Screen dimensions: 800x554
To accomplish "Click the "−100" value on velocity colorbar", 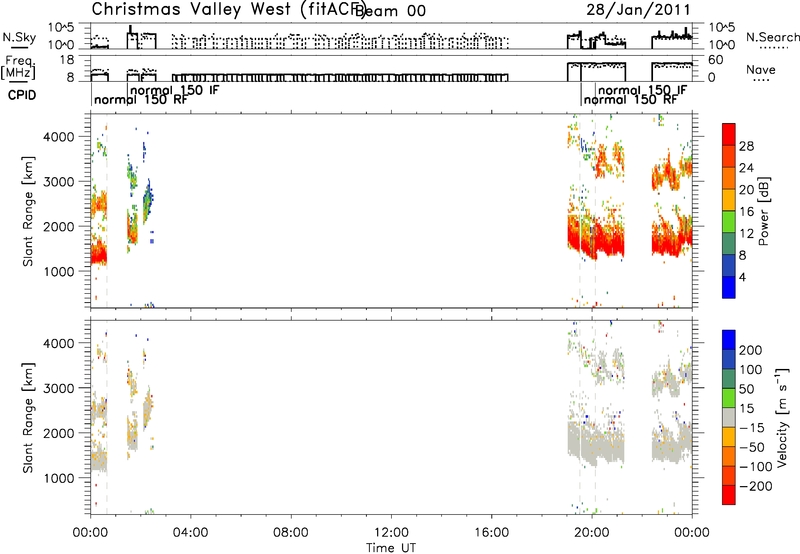I will [756, 467].
